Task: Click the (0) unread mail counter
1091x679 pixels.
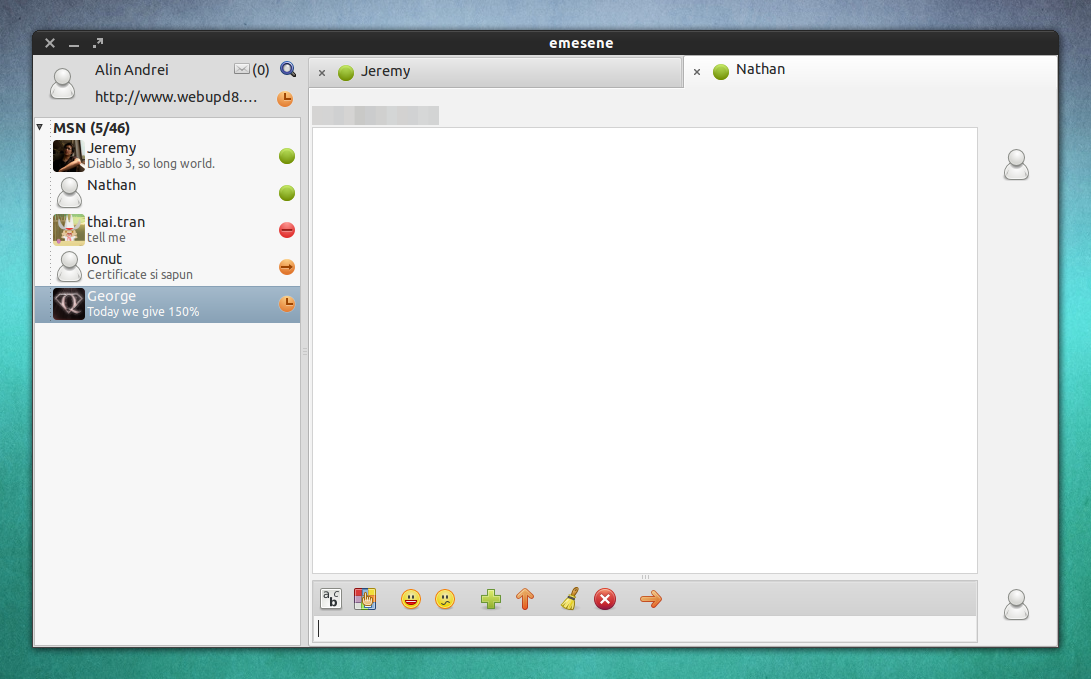Action: [261, 70]
